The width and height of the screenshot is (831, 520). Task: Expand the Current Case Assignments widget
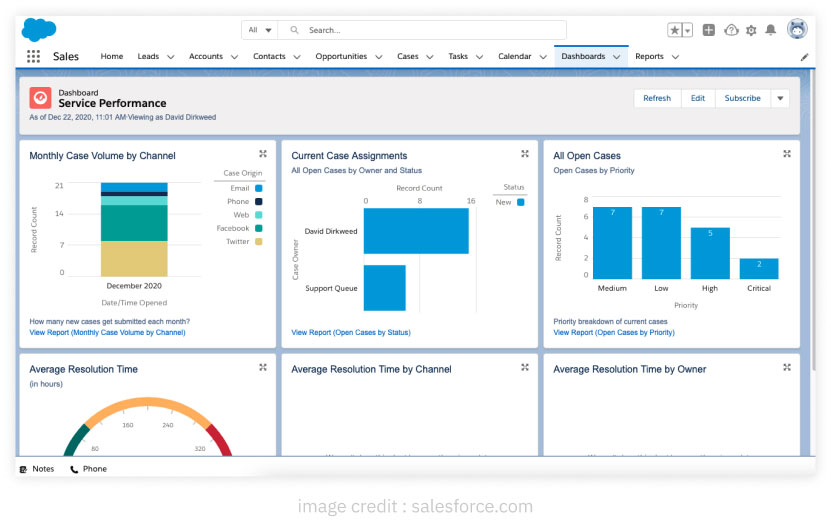tap(525, 154)
